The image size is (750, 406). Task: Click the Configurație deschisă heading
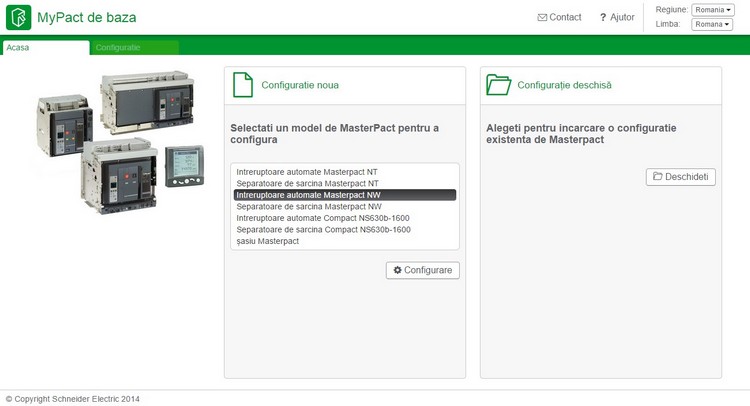tap(564, 85)
